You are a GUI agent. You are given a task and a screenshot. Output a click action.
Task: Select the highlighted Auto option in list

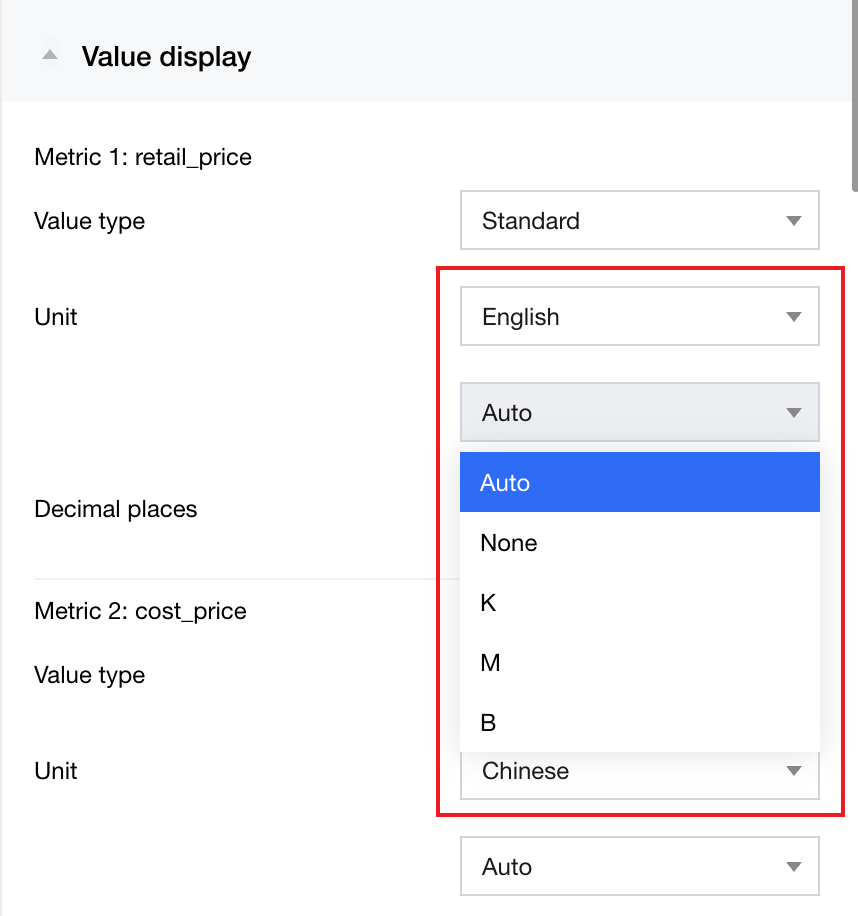pyautogui.click(x=639, y=482)
